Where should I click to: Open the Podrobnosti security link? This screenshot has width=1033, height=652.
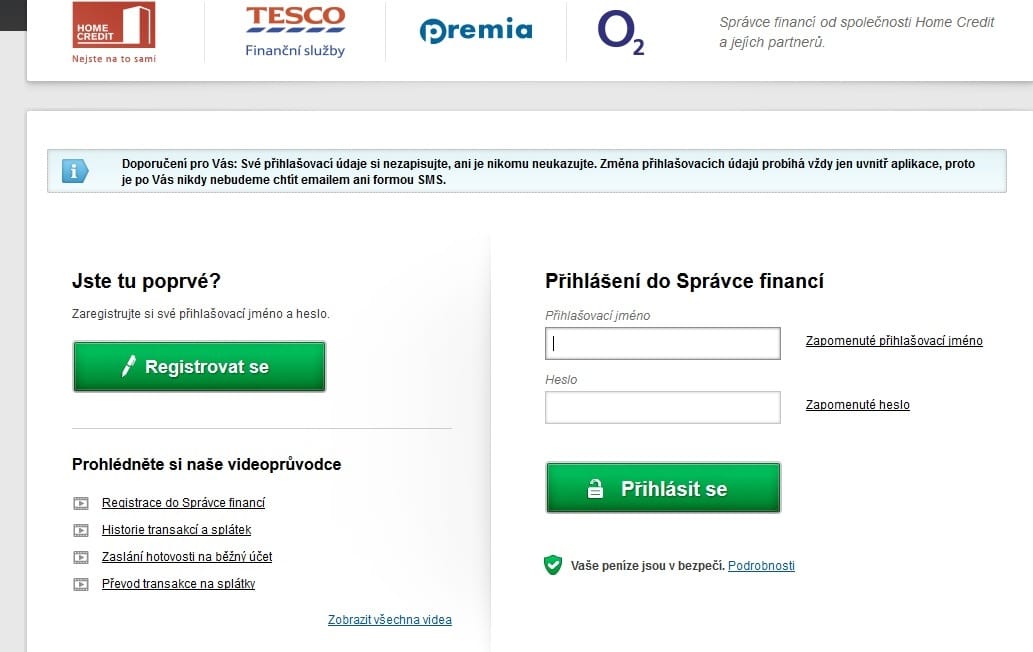coord(761,565)
